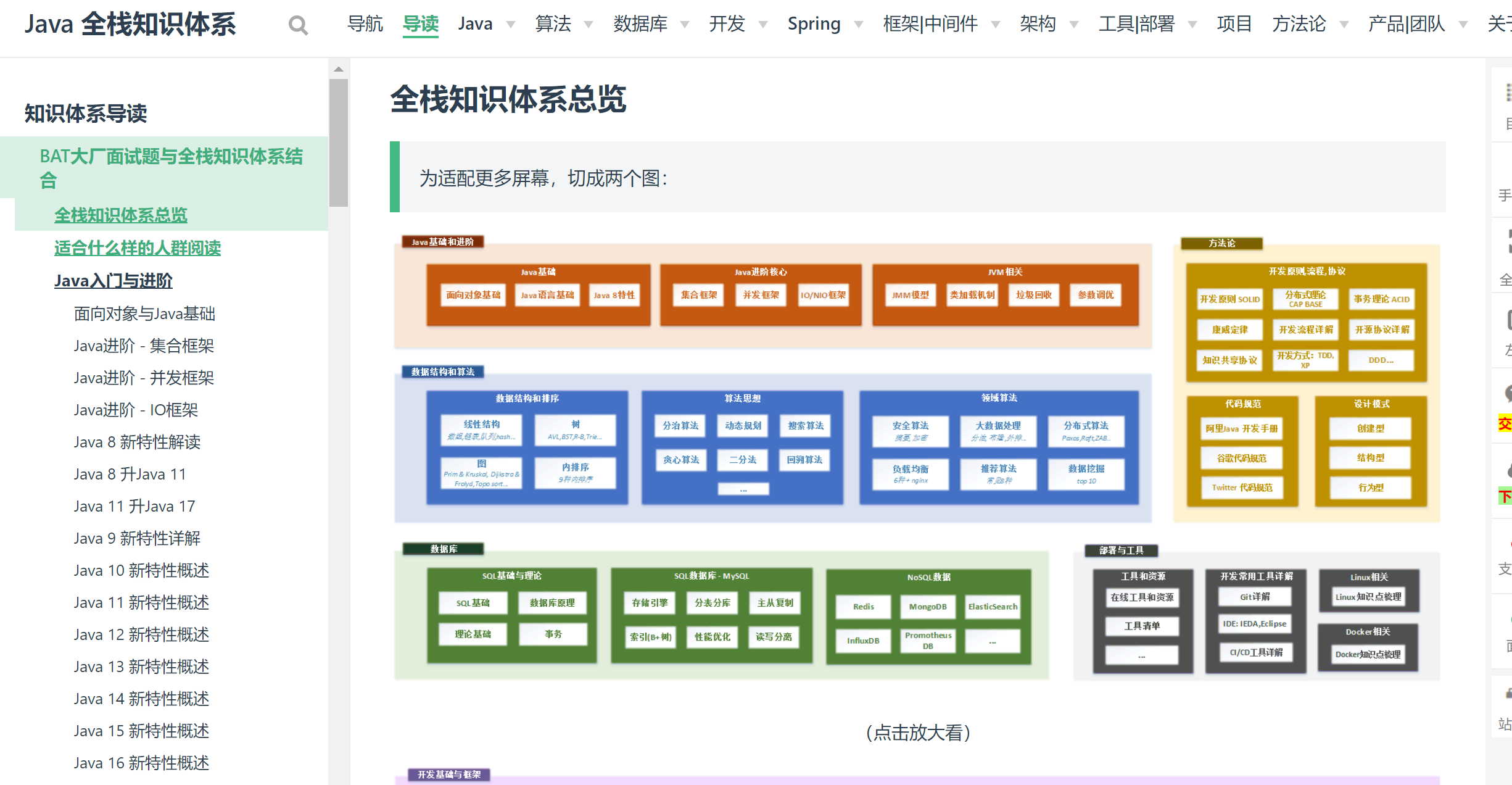
Task: Expand the 工具|部署 dropdown
Action: (1147, 24)
